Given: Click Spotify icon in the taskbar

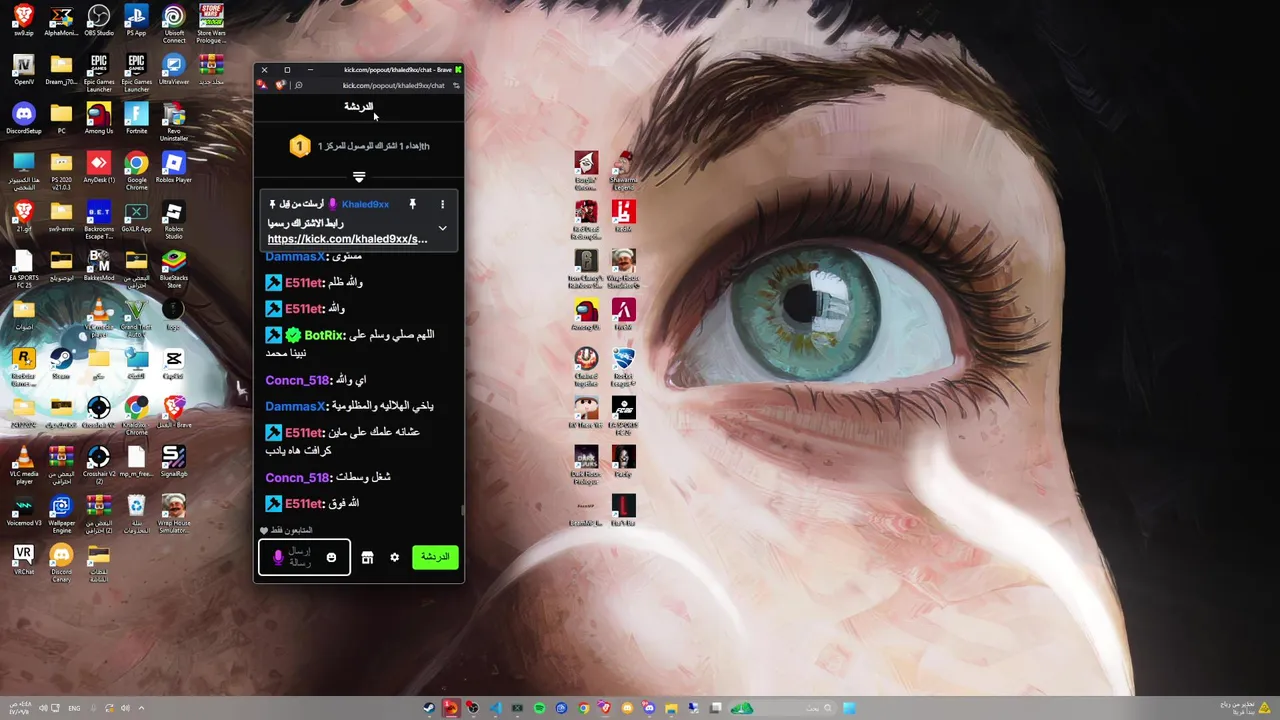Looking at the screenshot, I should click(x=539, y=708).
